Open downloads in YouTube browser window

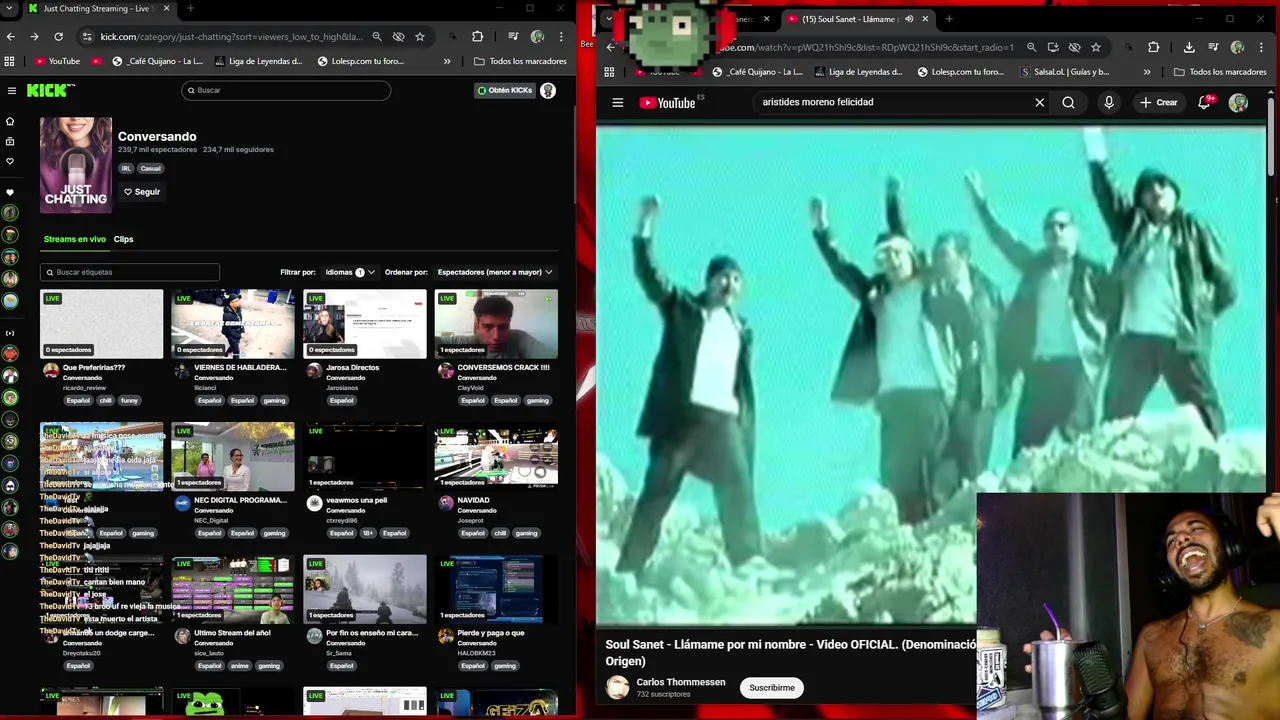[1189, 47]
